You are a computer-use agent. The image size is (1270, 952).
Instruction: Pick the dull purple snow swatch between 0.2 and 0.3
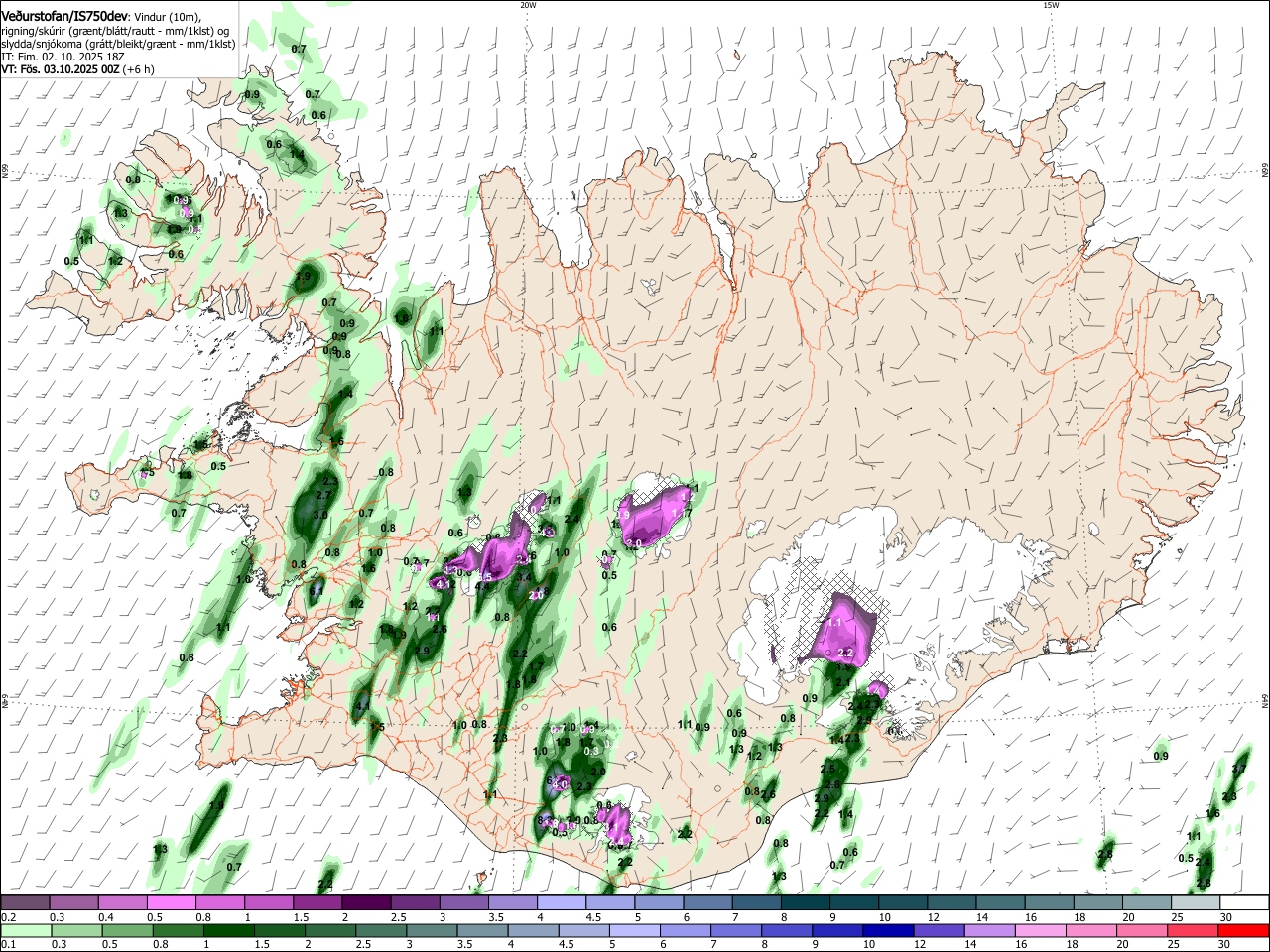(x=26, y=903)
